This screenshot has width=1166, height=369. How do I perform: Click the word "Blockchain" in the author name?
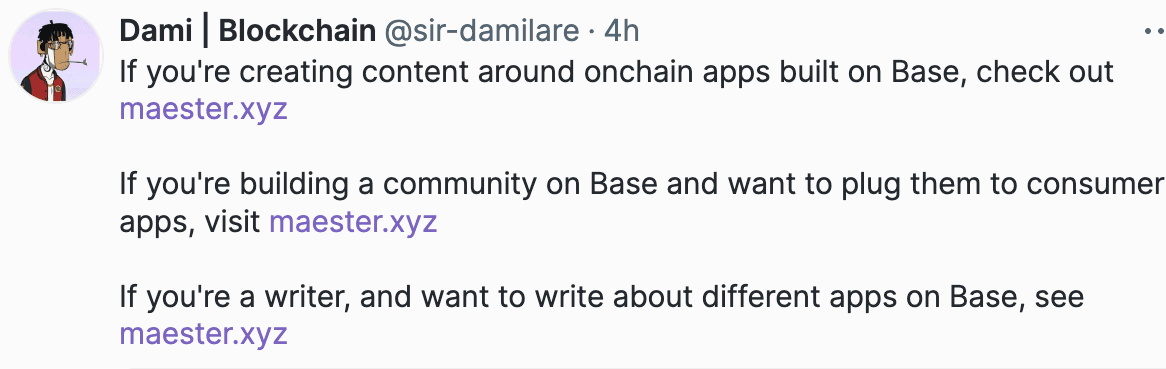[x=297, y=31]
